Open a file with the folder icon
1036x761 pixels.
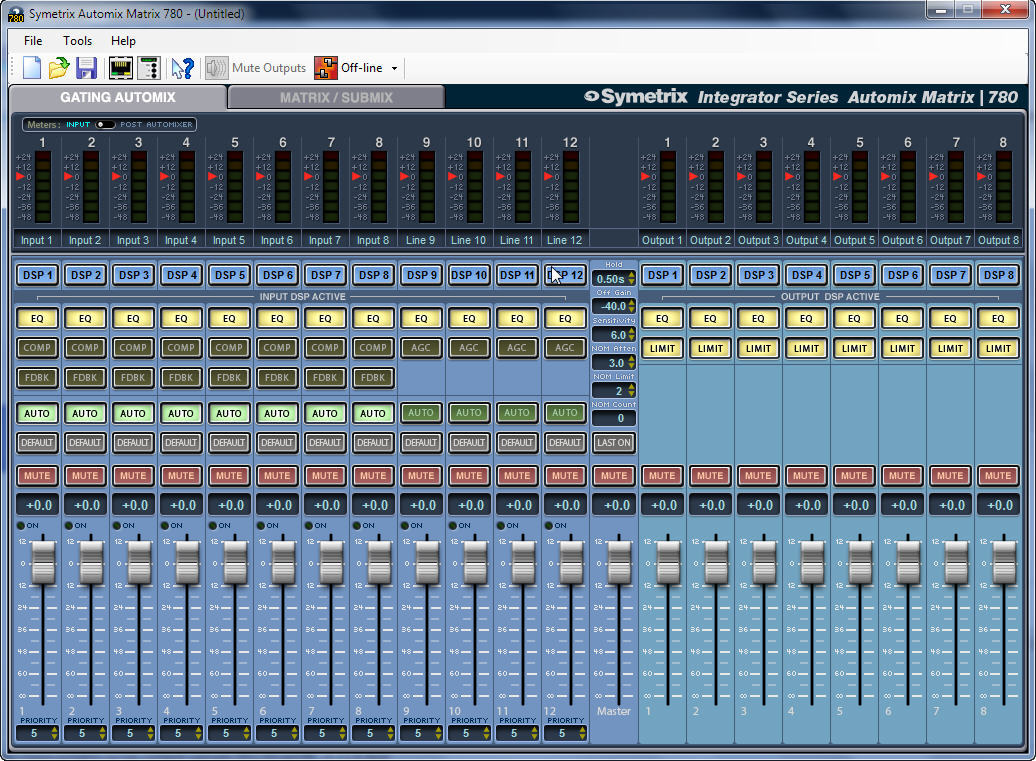[x=59, y=67]
